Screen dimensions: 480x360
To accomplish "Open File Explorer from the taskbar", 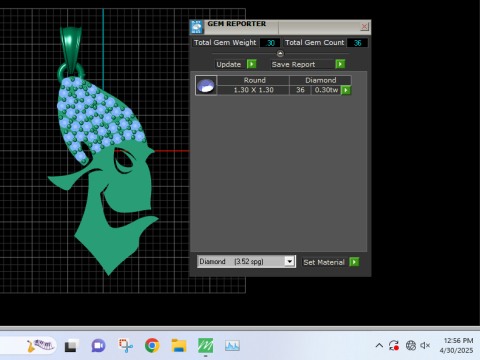I will coord(179,346).
